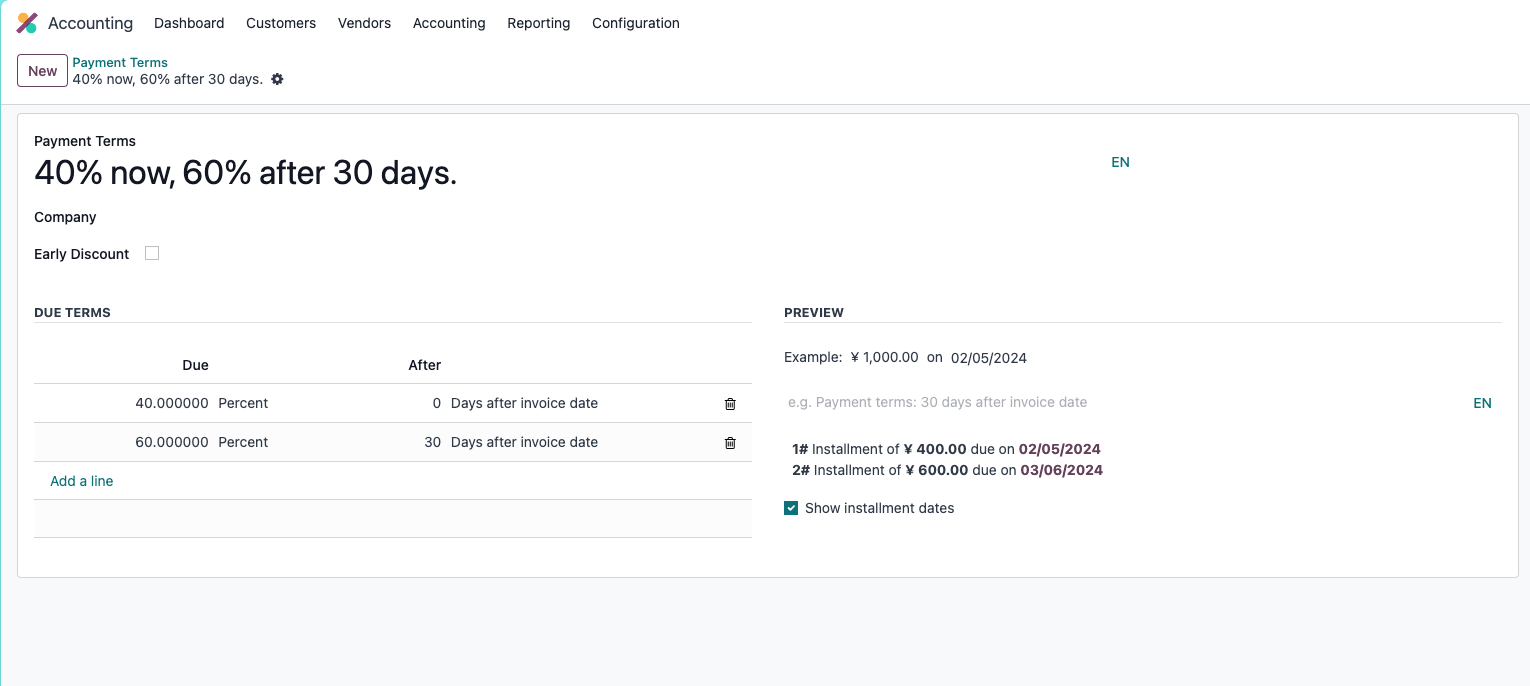Open Percent type in 60.000000 row
The image size is (1530, 686).
pyautogui.click(x=243, y=442)
